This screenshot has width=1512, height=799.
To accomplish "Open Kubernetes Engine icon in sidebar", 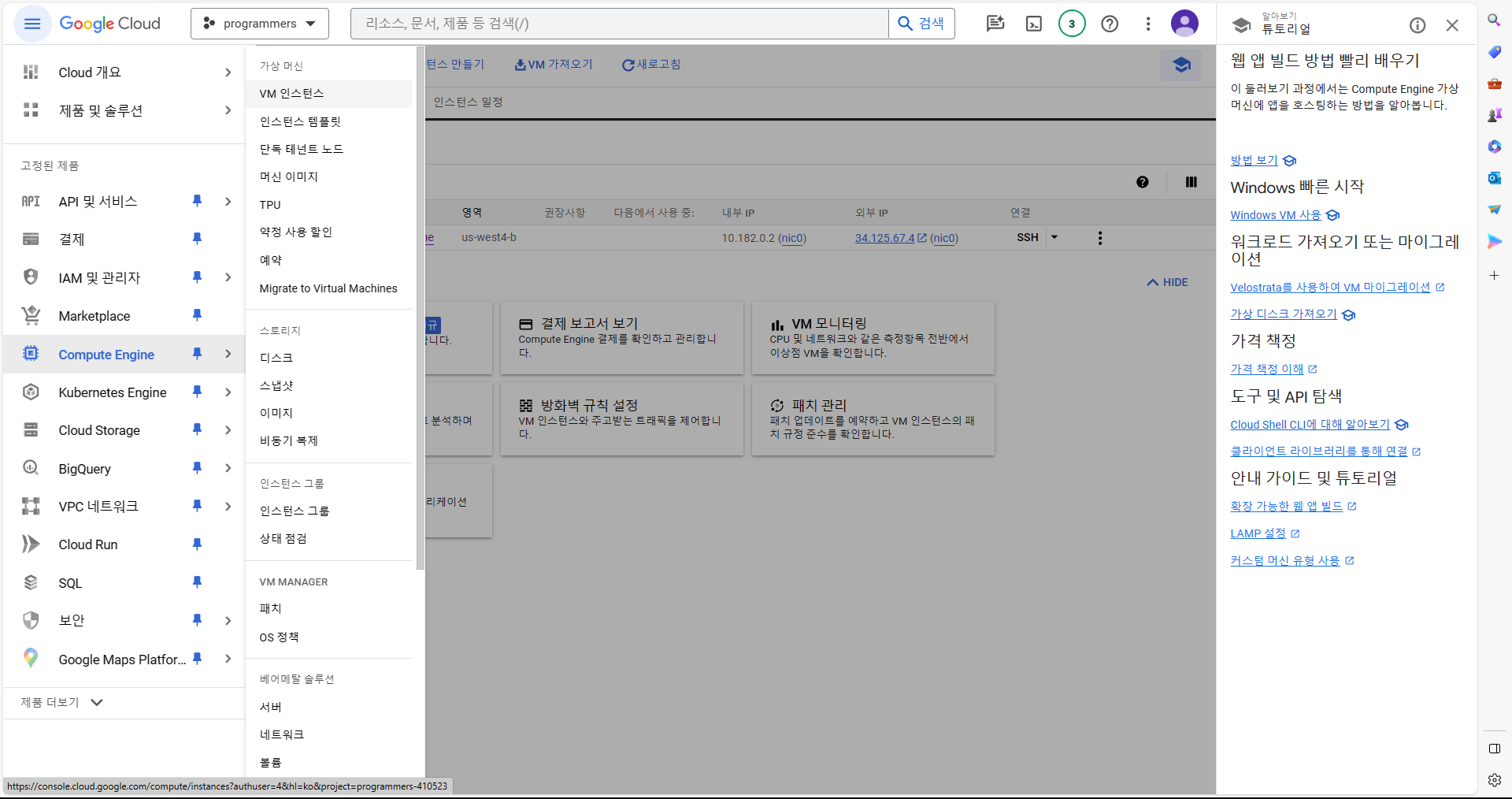I will pyautogui.click(x=31, y=392).
